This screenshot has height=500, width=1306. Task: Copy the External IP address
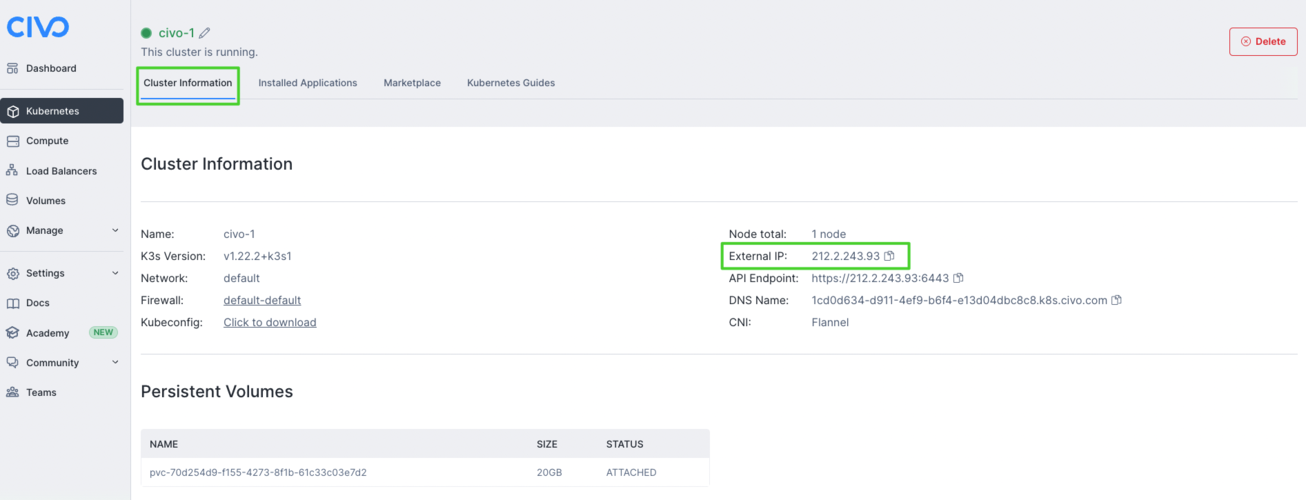click(x=889, y=256)
